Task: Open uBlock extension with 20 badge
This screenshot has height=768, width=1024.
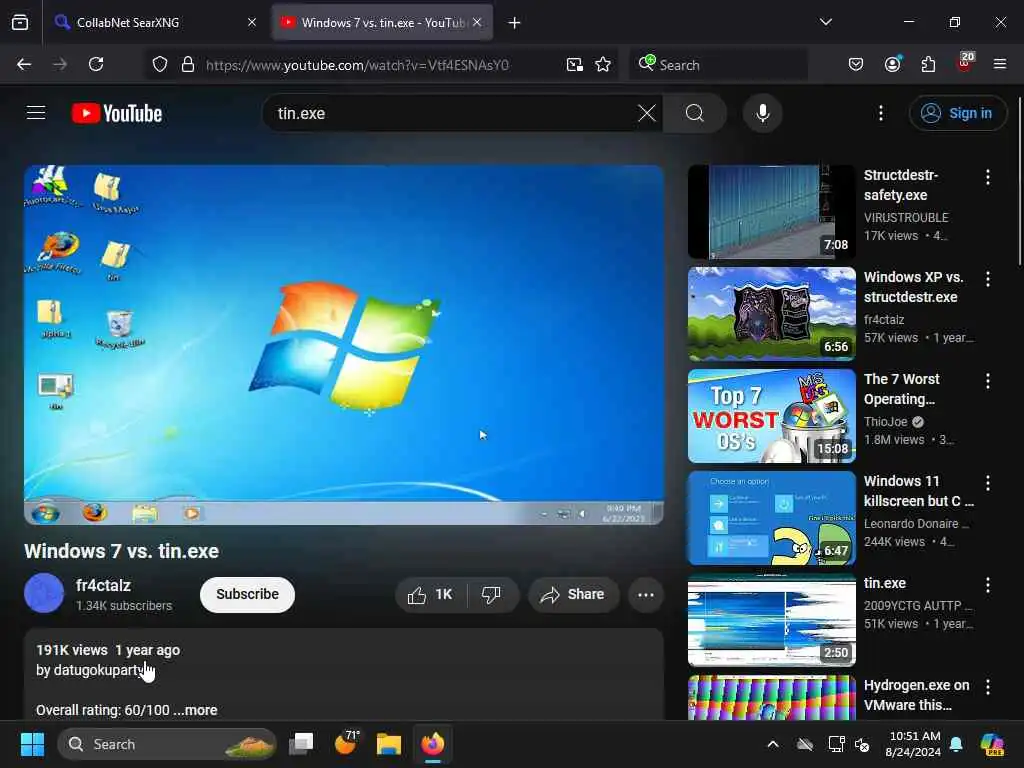Action: pyautogui.click(x=965, y=63)
